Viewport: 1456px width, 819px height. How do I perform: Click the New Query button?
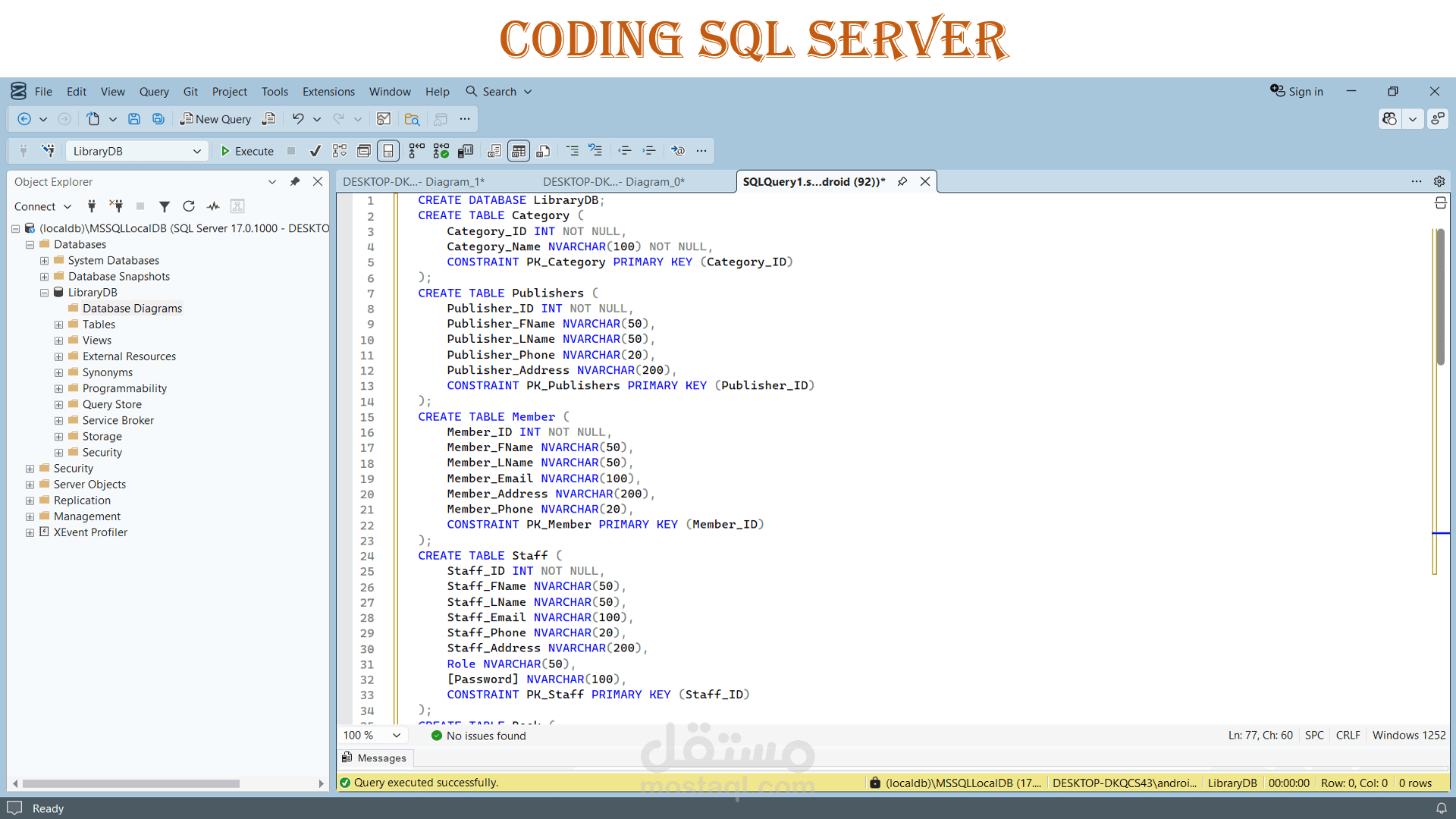pyautogui.click(x=215, y=119)
